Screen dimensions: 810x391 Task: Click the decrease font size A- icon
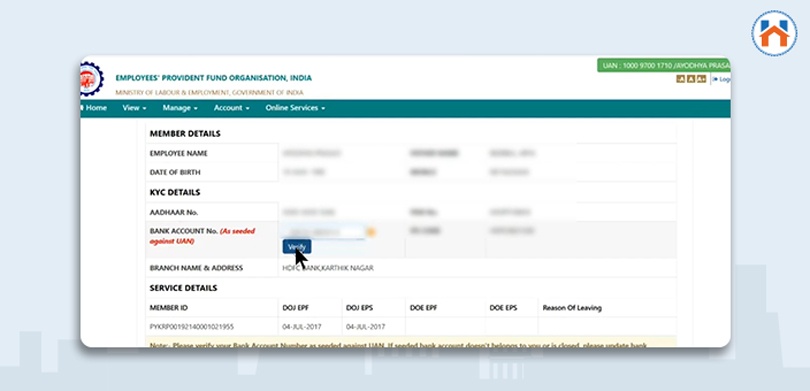[680, 79]
